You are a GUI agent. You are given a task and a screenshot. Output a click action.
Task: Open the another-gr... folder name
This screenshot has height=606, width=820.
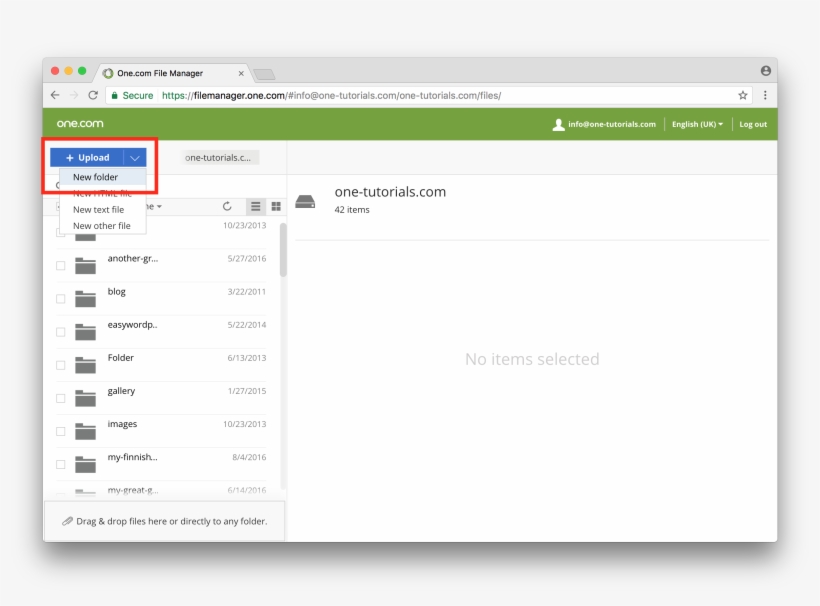133,258
